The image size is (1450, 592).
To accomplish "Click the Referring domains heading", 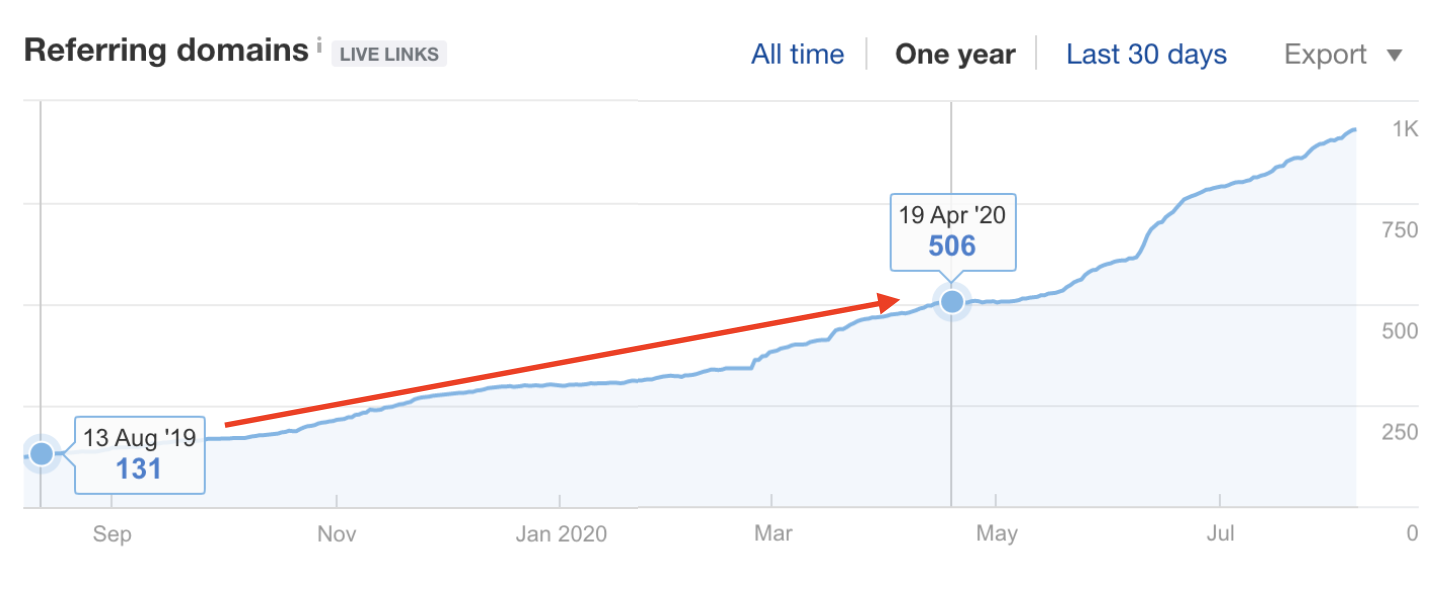I will point(166,50).
